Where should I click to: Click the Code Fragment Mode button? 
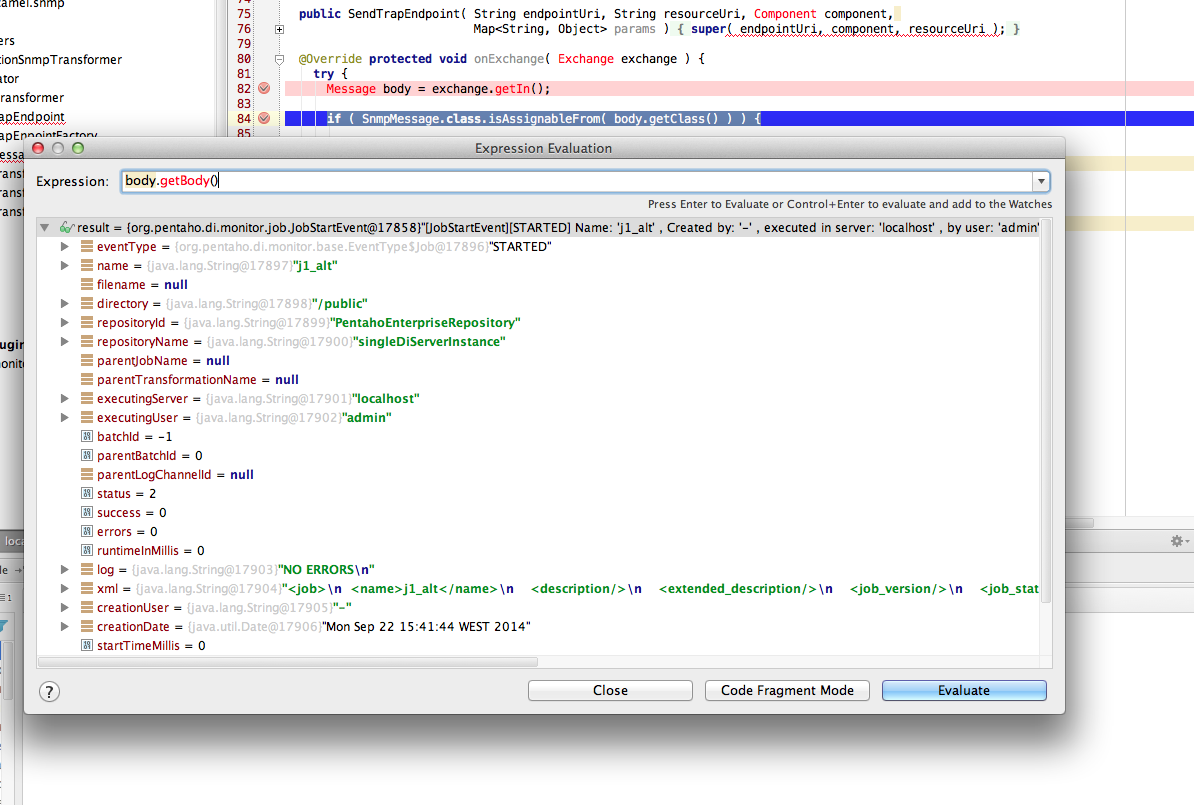pyautogui.click(x=787, y=690)
